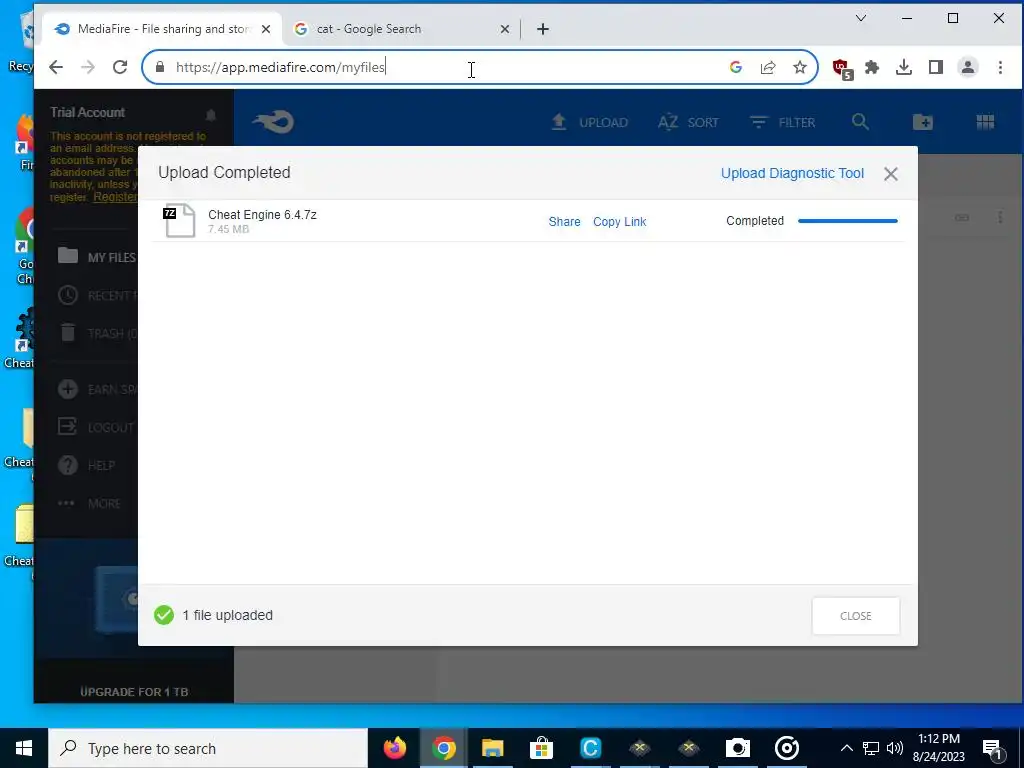The image size is (1024, 768).
Task: Close the Upload Completed dialog with X
Action: pos(891,174)
